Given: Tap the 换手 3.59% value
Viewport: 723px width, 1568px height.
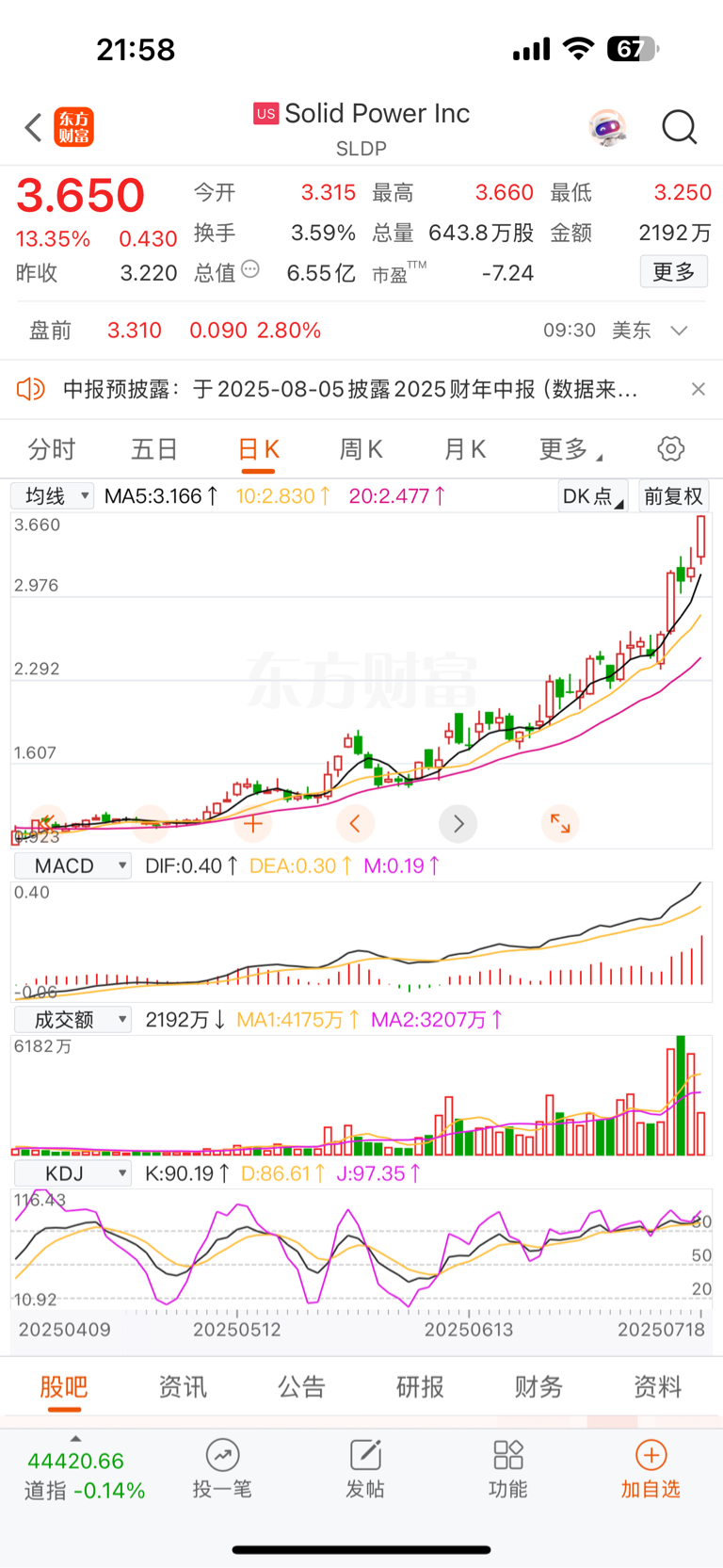Looking at the screenshot, I should click(x=323, y=233).
